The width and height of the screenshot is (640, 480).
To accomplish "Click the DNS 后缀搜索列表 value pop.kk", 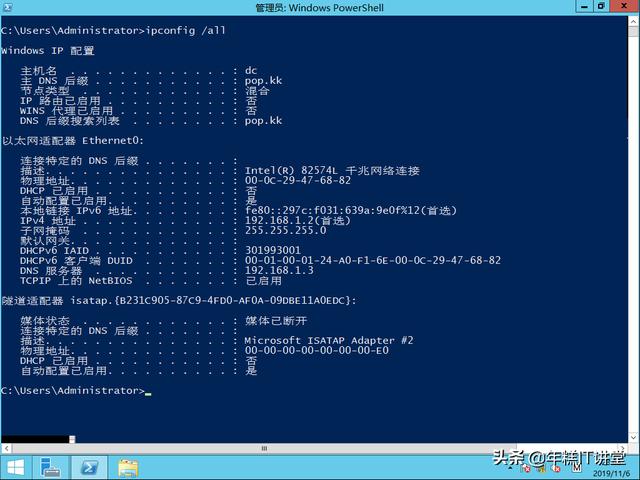I will coord(263,121).
